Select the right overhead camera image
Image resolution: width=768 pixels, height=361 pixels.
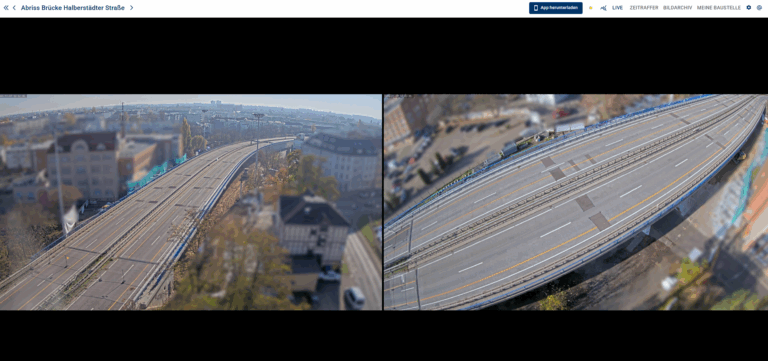(576, 202)
